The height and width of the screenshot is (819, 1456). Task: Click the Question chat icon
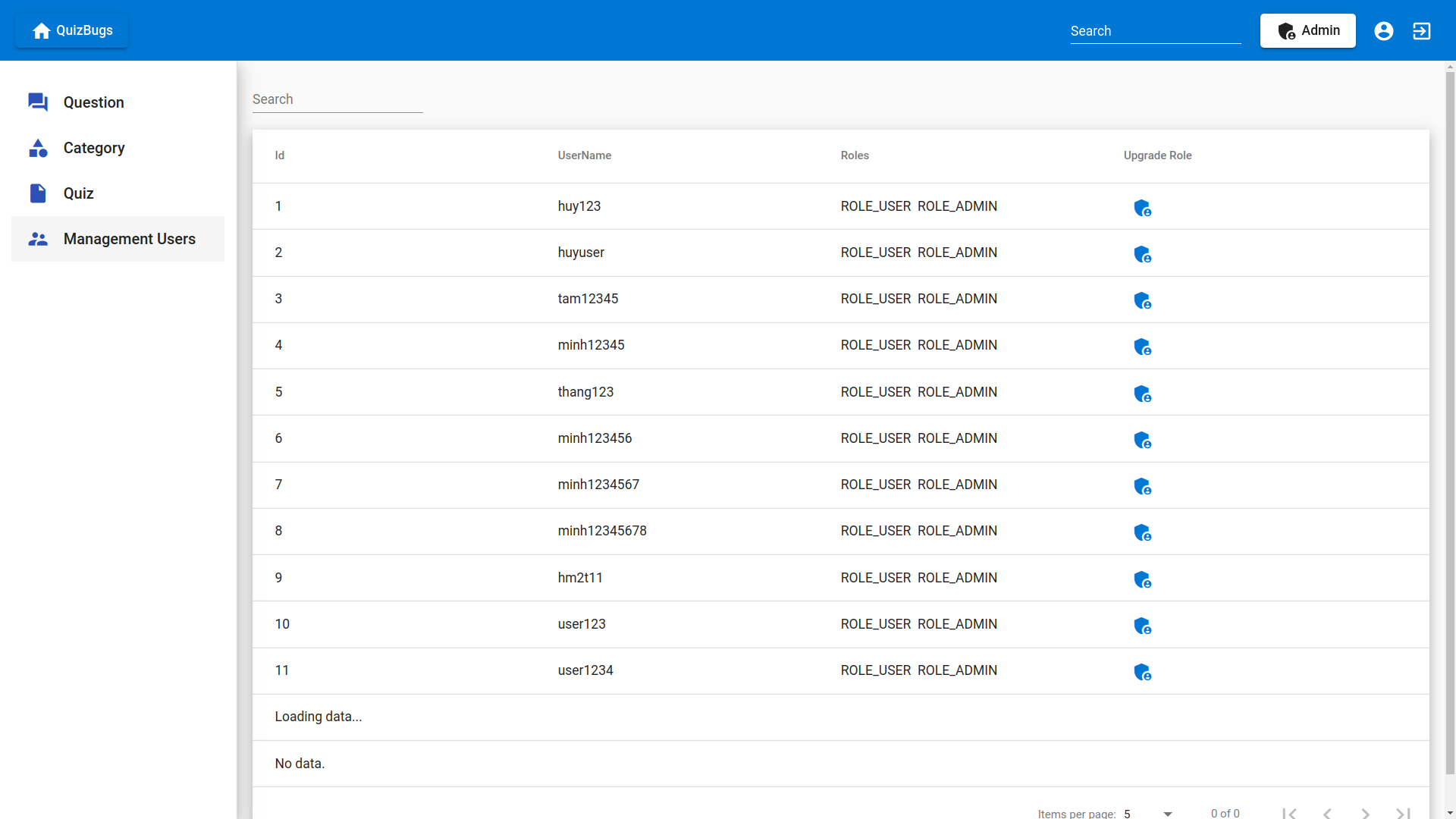click(x=38, y=102)
